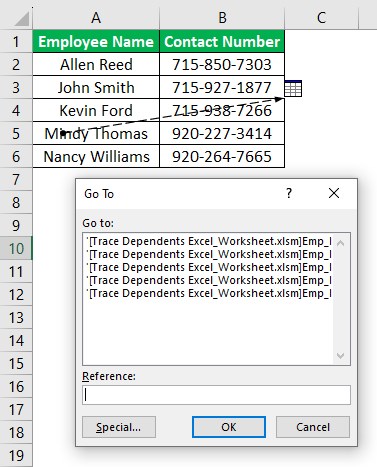Select row 12 header
The width and height of the screenshot is (377, 467).
click(16, 295)
